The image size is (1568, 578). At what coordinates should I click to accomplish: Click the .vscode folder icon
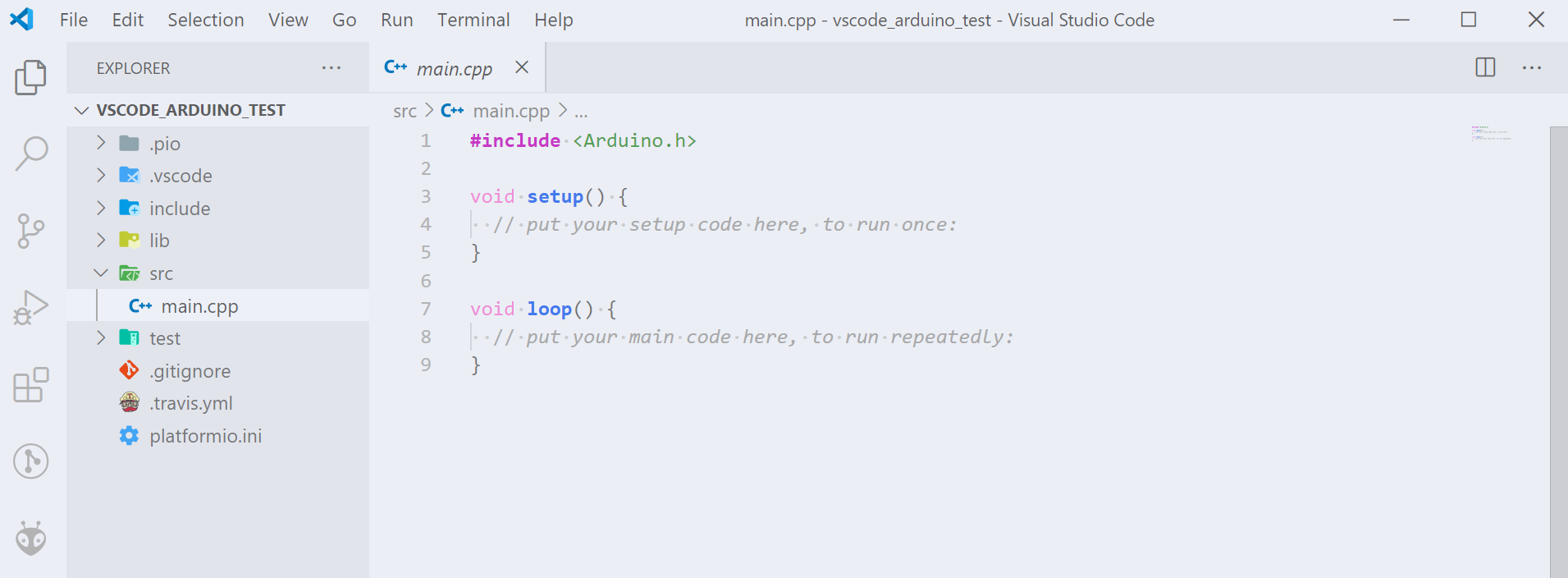click(x=129, y=175)
